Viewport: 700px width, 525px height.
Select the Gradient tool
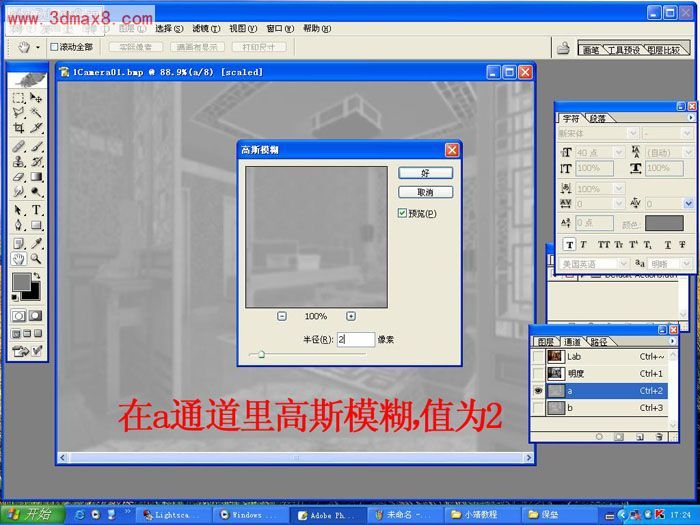pyautogui.click(x=36, y=177)
